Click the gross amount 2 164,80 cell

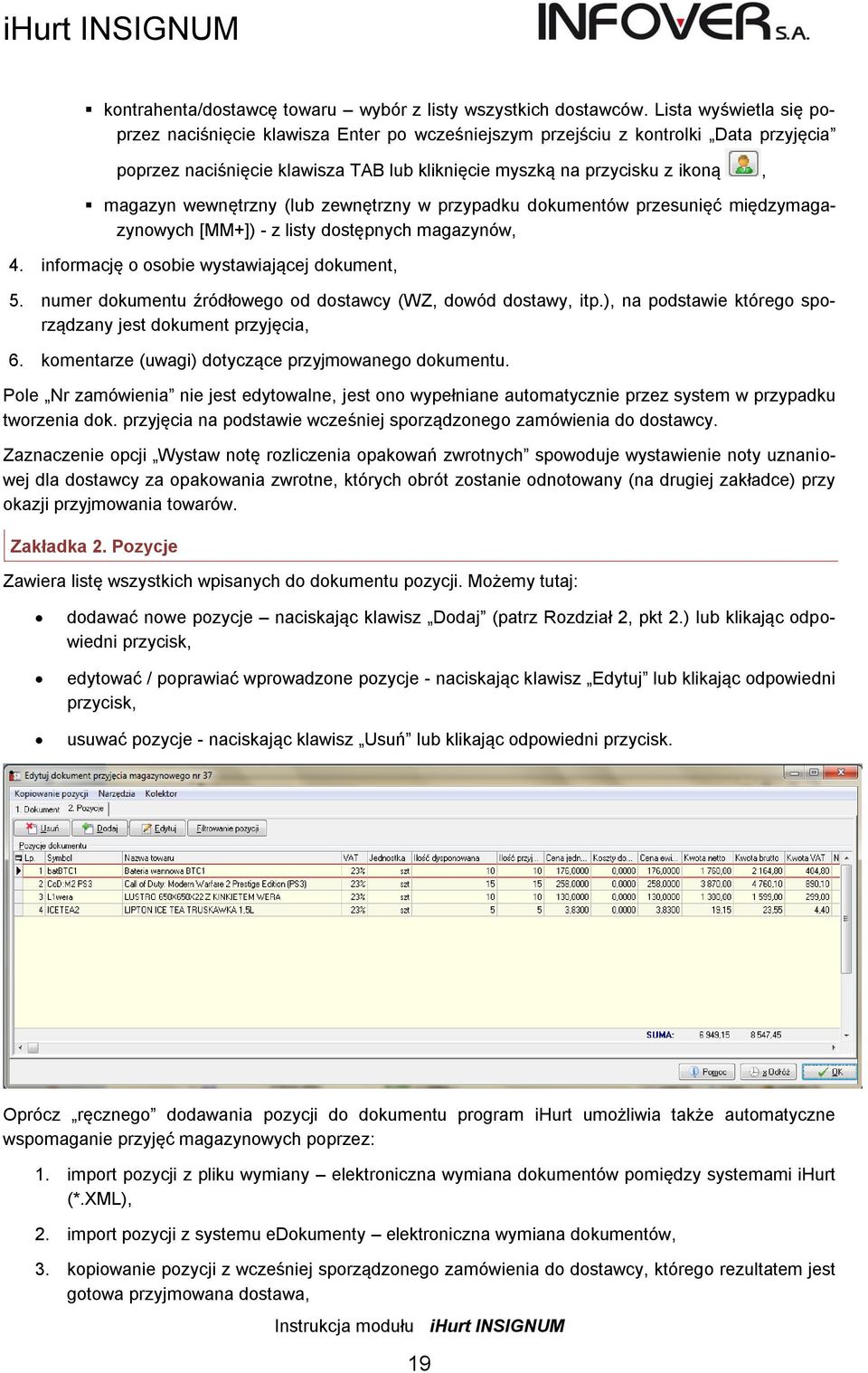pyautogui.click(x=758, y=871)
